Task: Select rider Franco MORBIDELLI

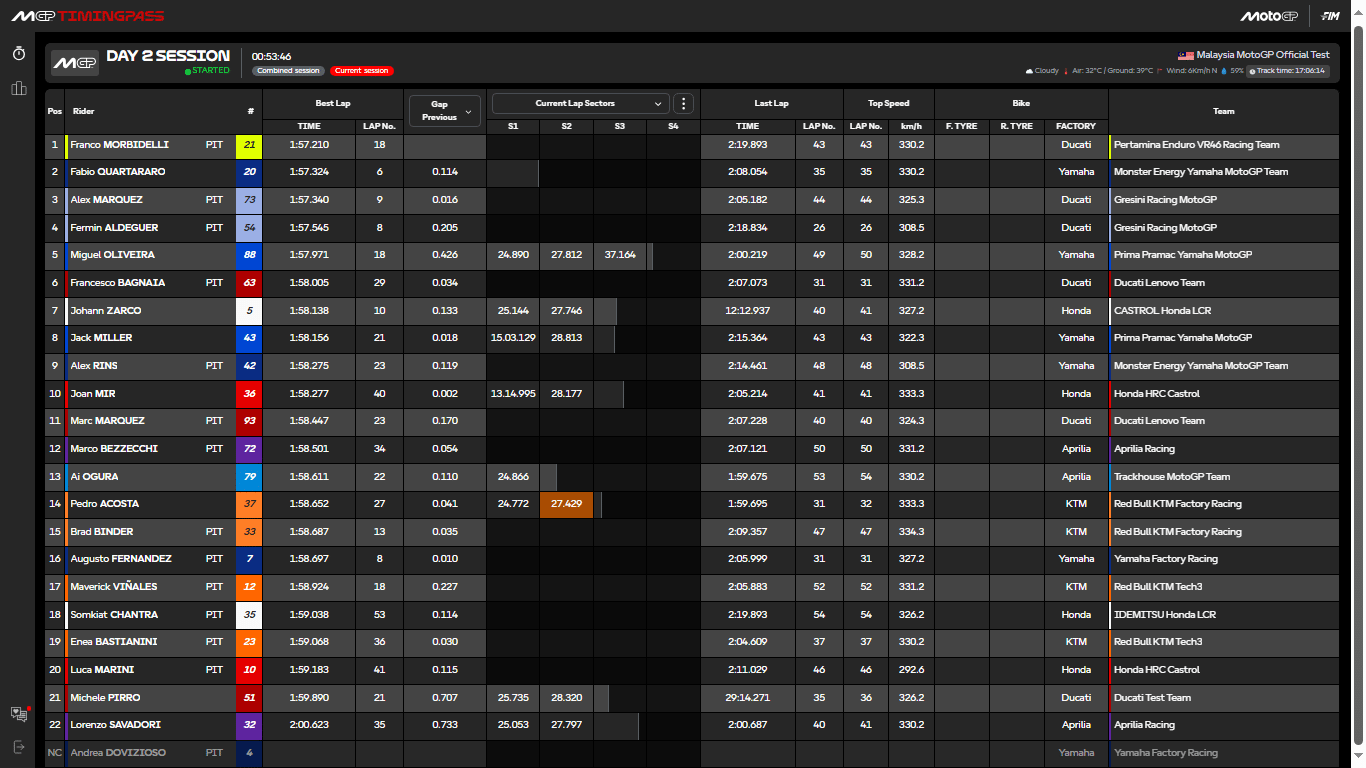Action: (x=119, y=145)
